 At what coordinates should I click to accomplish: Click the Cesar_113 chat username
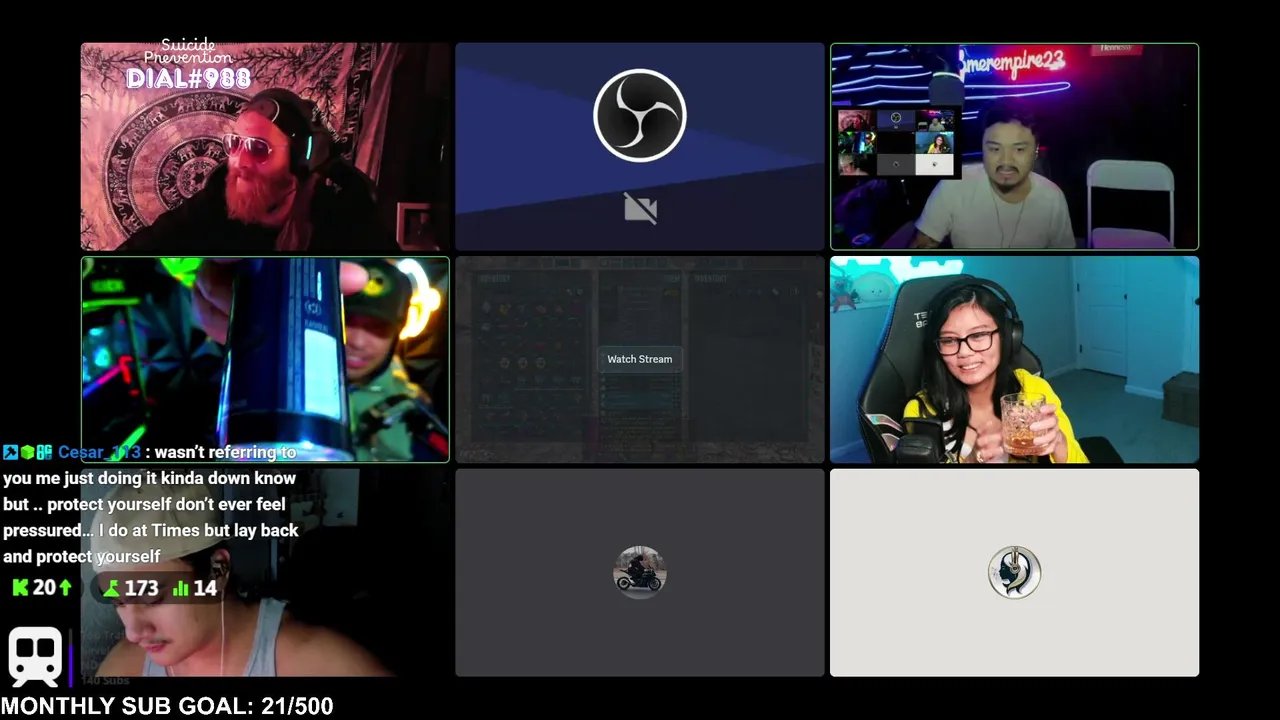click(99, 452)
